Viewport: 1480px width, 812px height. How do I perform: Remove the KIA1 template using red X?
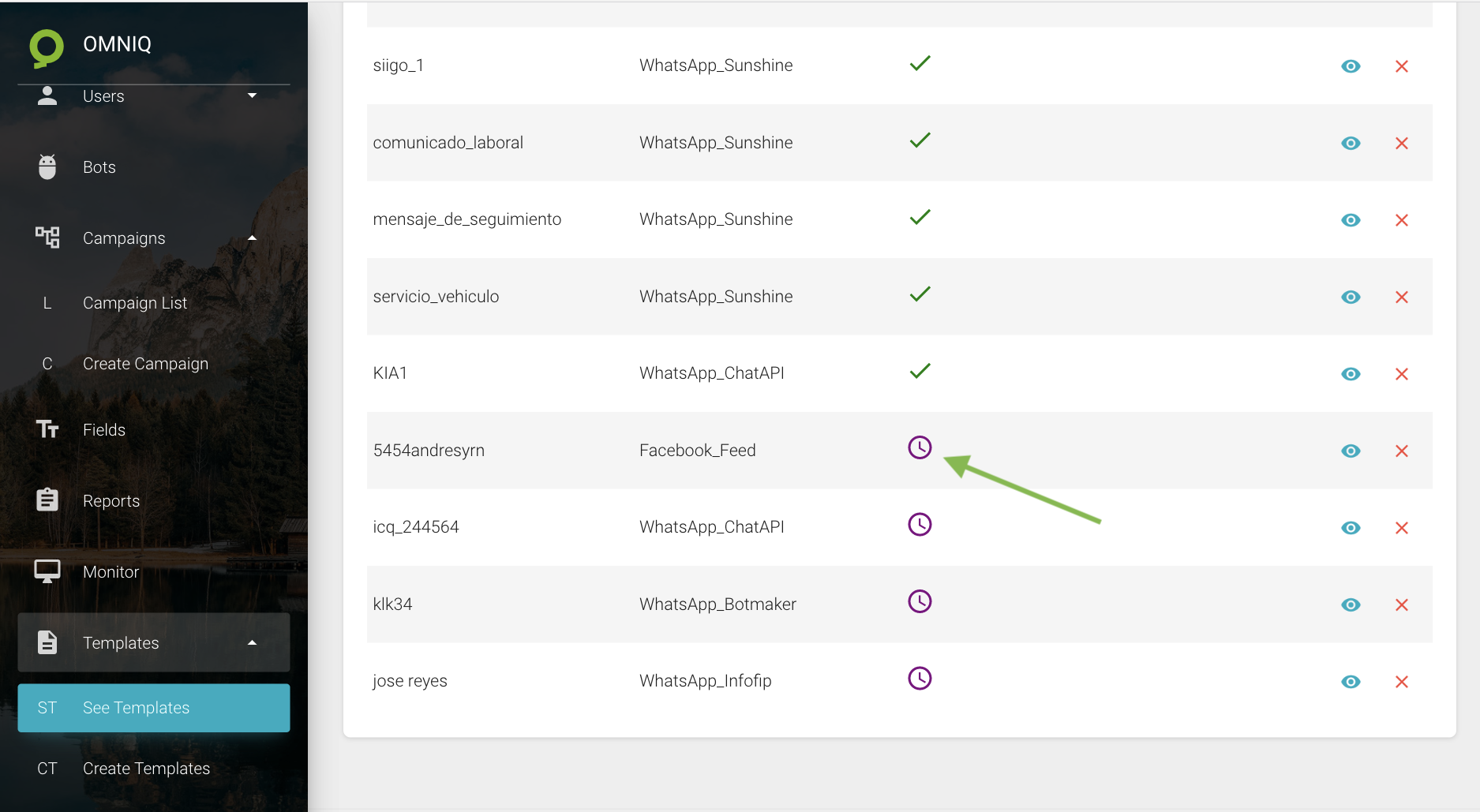(x=1401, y=374)
